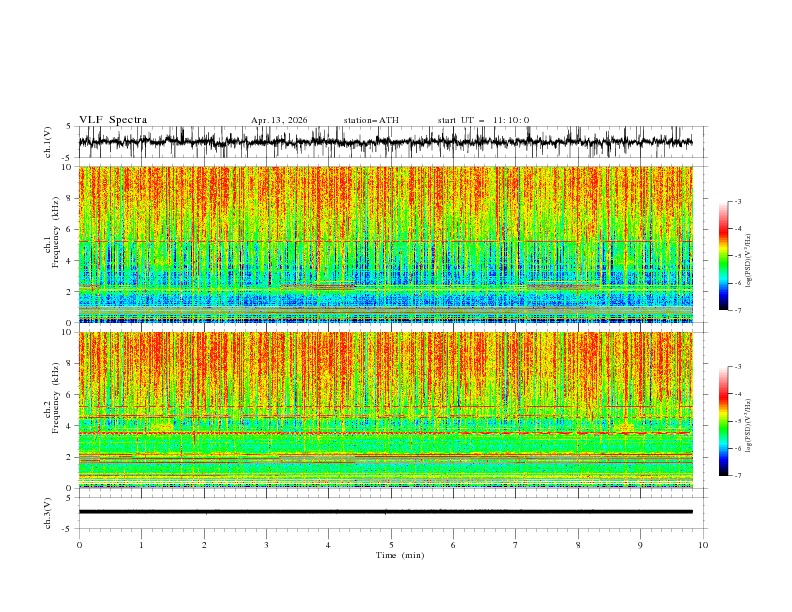
Task: Click the 'VLF Spectra' title text
Action: tap(113, 120)
